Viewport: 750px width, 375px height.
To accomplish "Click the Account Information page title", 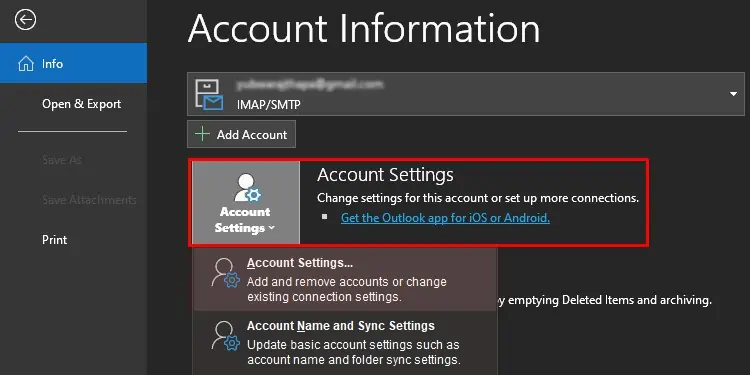I will (x=364, y=28).
